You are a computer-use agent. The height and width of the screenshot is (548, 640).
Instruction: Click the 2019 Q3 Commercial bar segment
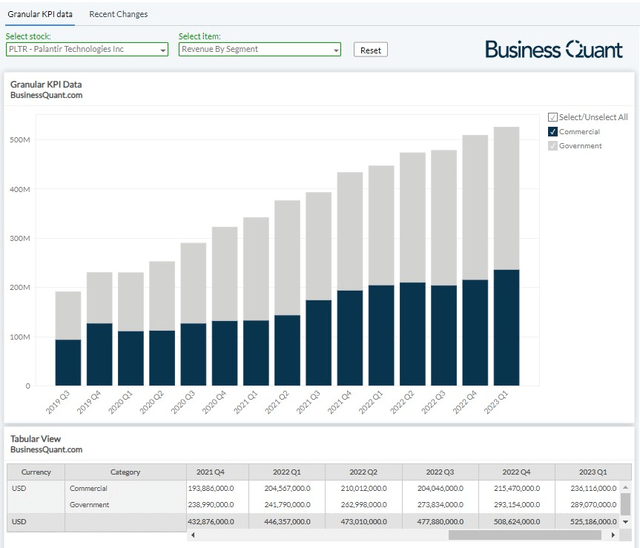pos(68,362)
